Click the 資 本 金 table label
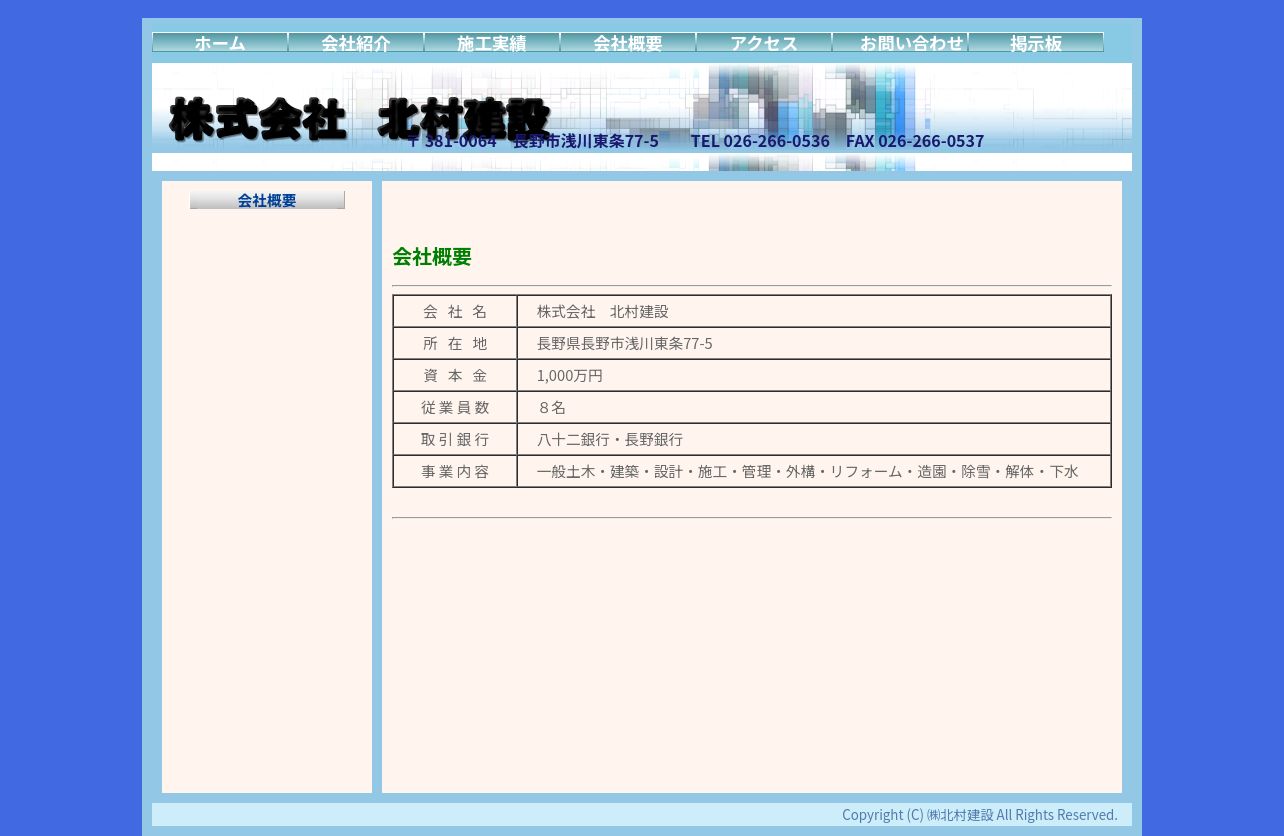The width and height of the screenshot is (1284, 836). pos(455,376)
